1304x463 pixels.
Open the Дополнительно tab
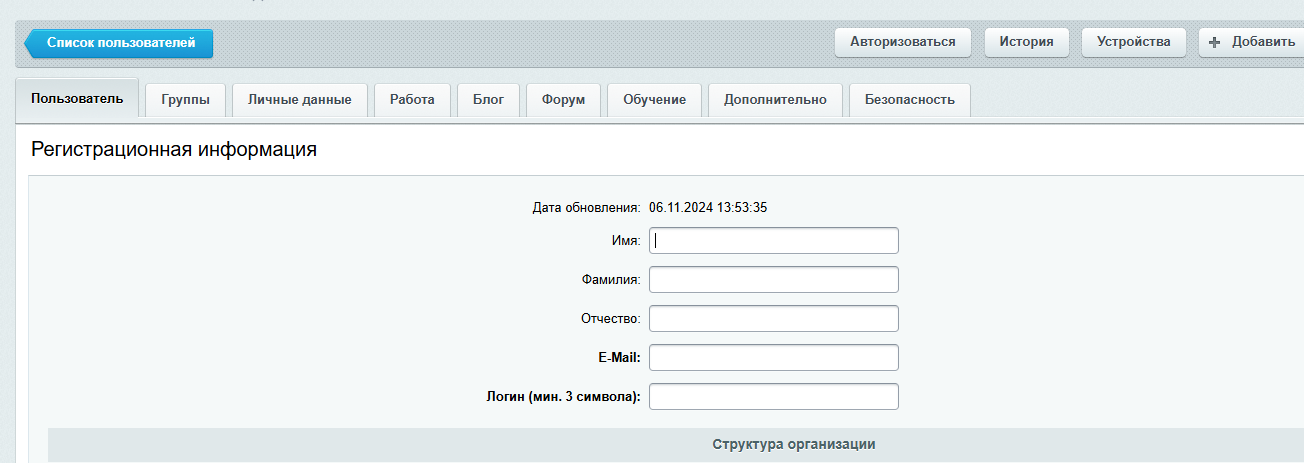tap(775, 100)
